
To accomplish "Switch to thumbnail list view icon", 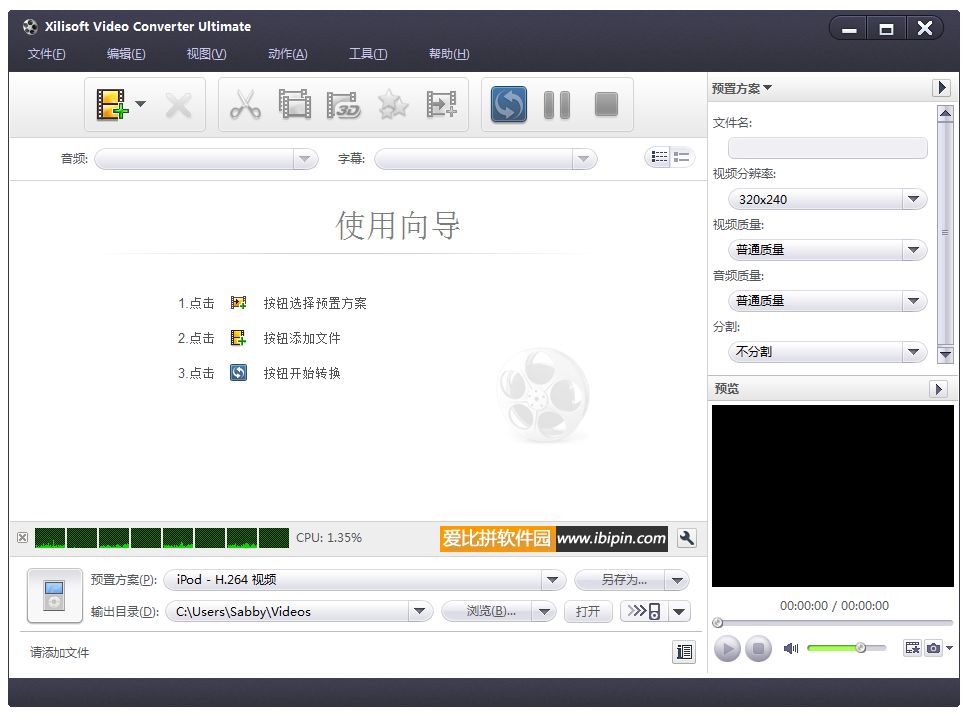I will (681, 157).
